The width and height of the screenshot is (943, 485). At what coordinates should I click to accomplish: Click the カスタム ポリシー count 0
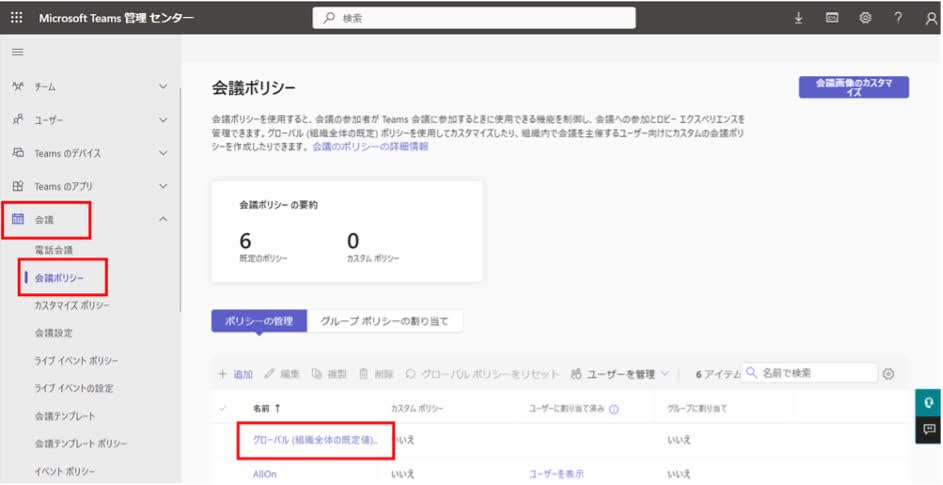(353, 241)
